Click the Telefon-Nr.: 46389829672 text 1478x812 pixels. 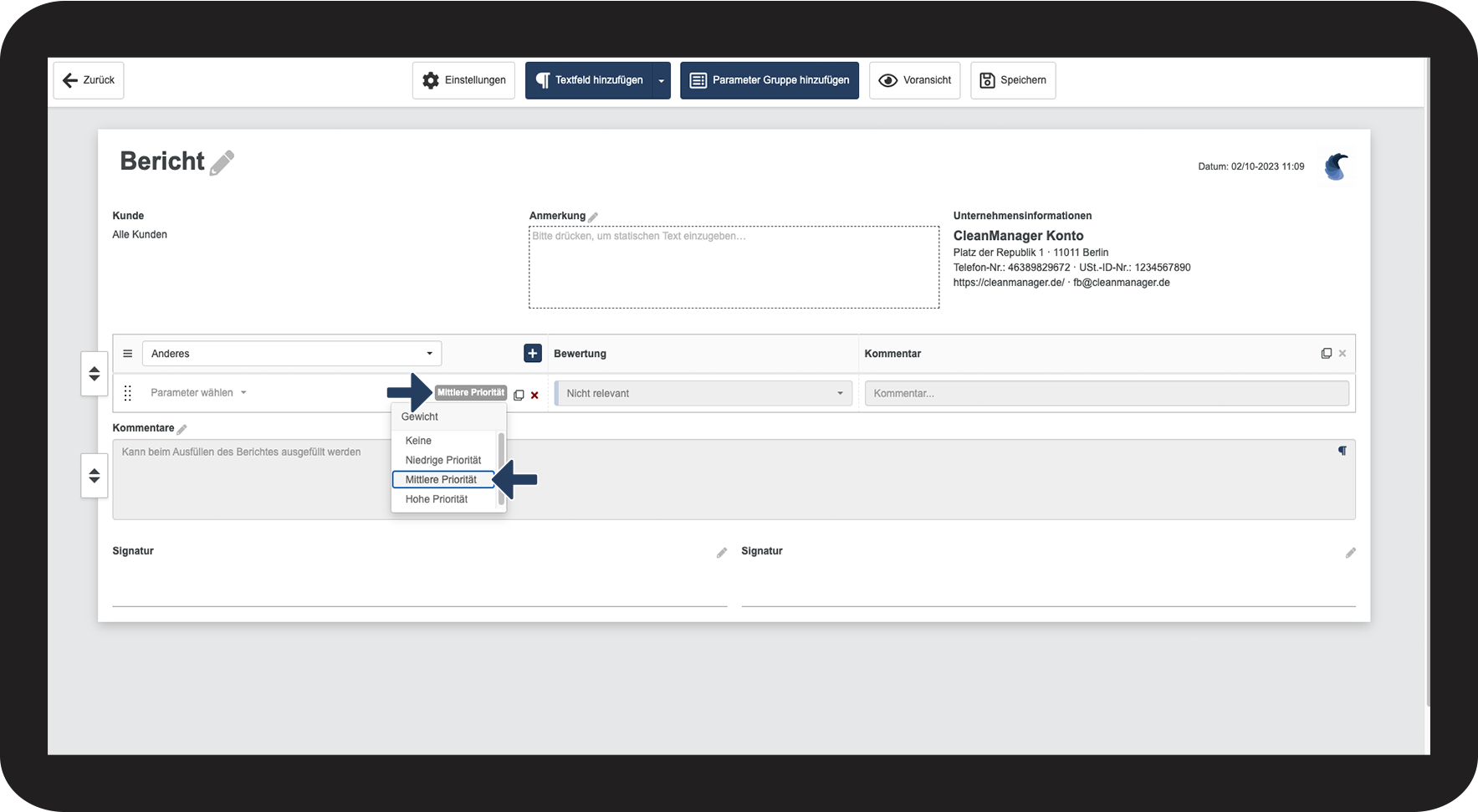pos(1011,268)
